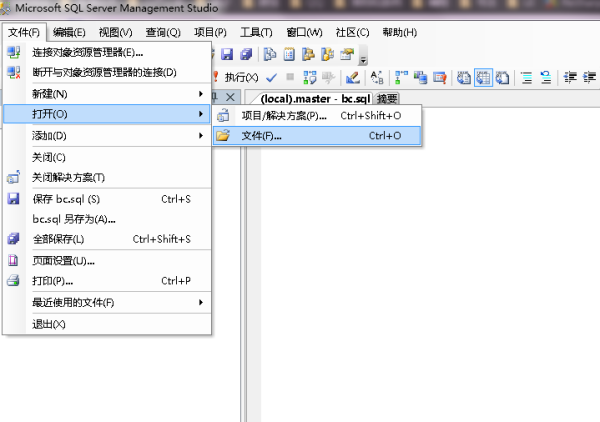
Task: Open the 帮助(H) menu
Action: [x=399, y=33]
